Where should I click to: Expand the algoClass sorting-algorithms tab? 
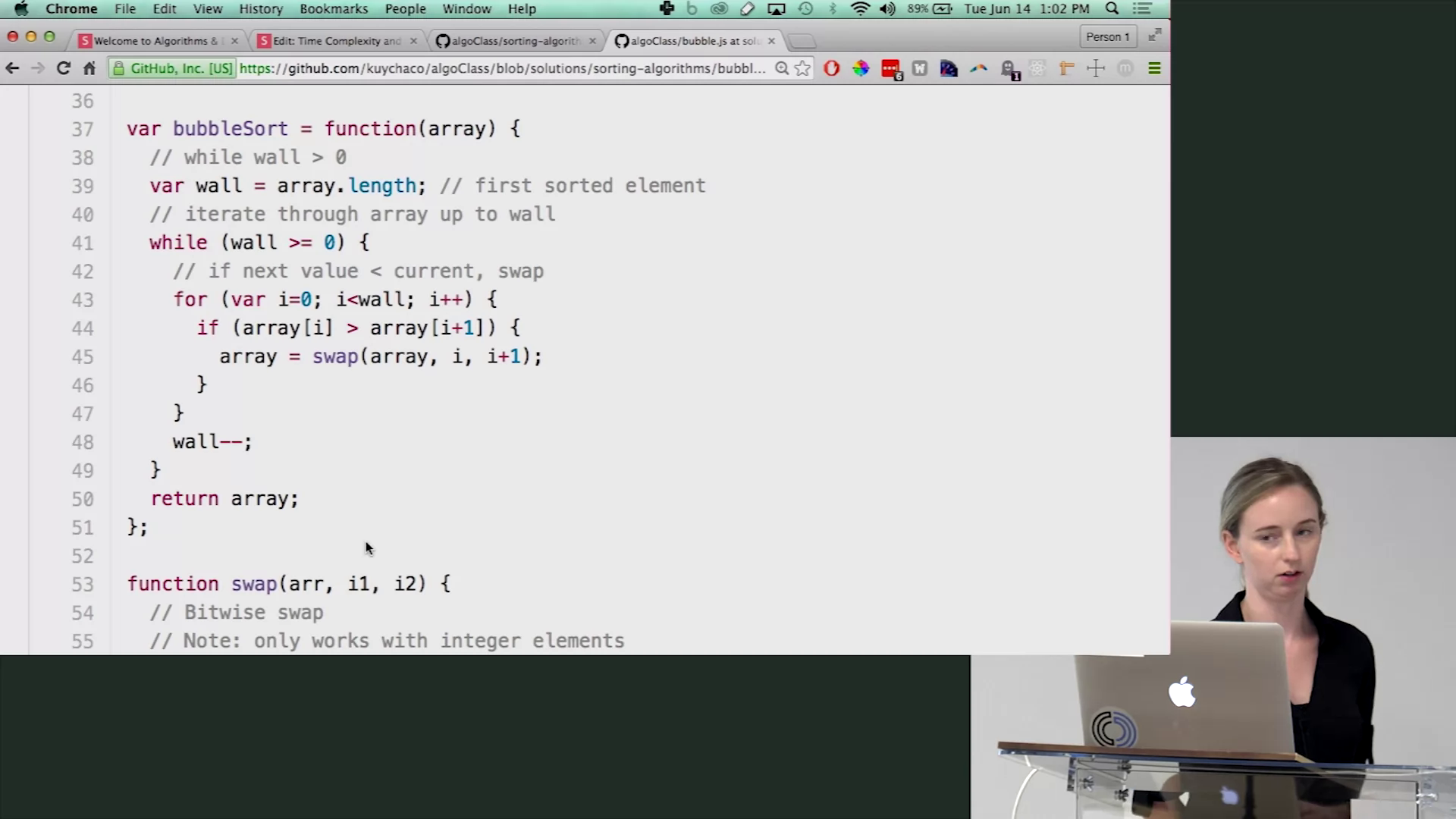coord(512,40)
